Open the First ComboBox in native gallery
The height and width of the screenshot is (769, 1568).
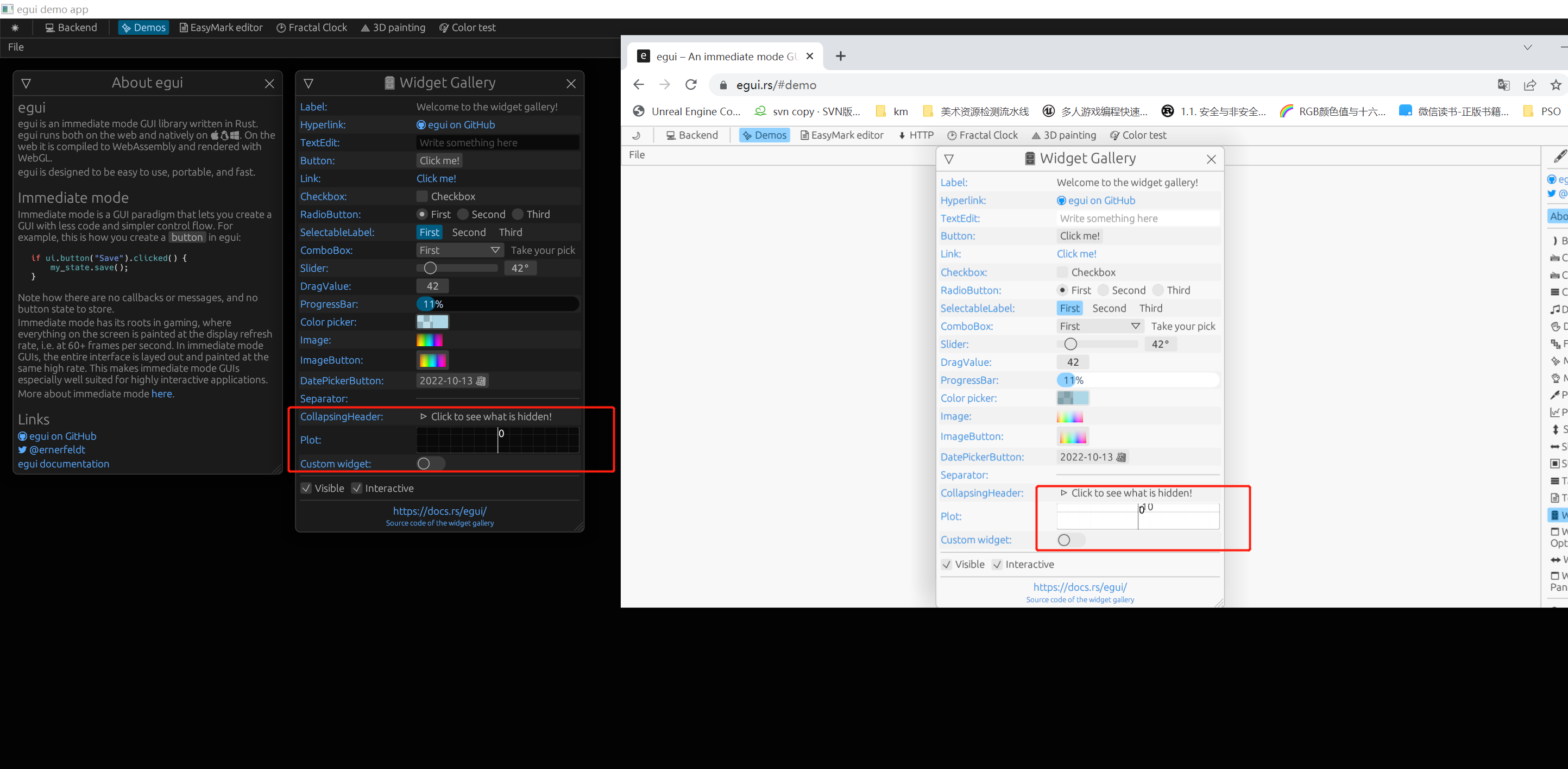pyautogui.click(x=460, y=250)
